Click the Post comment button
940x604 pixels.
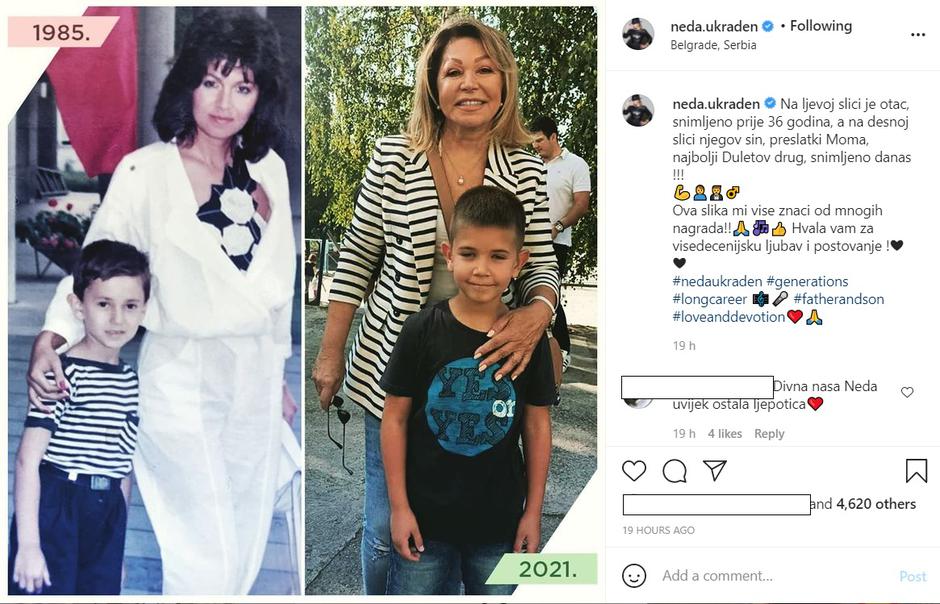912,576
